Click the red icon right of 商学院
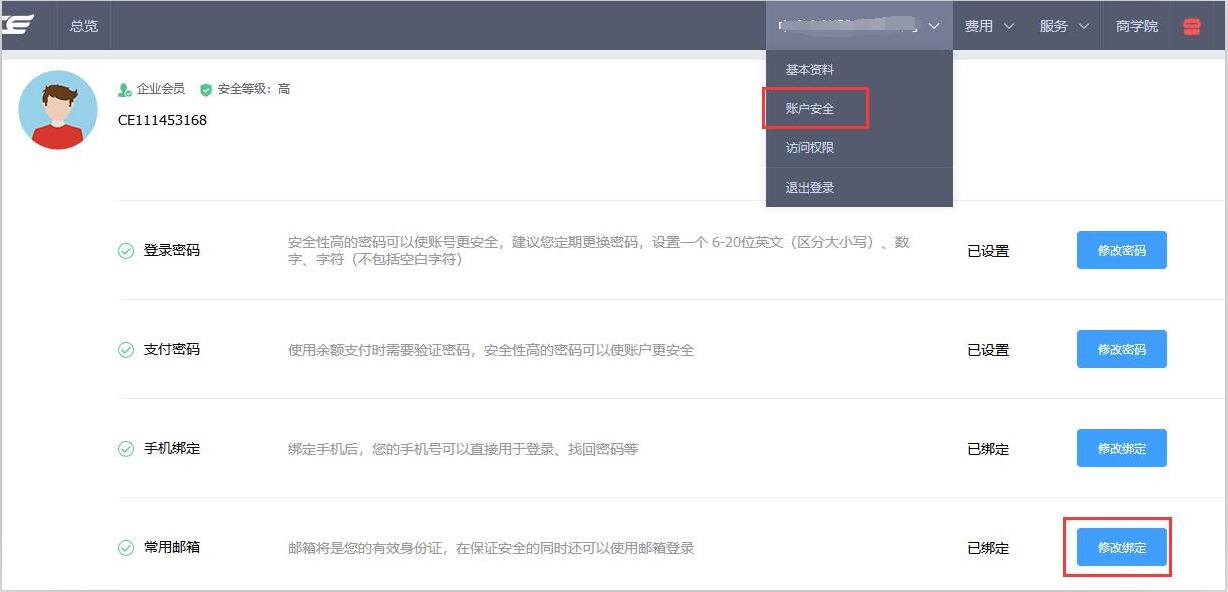The height and width of the screenshot is (592, 1228). coord(1191,26)
